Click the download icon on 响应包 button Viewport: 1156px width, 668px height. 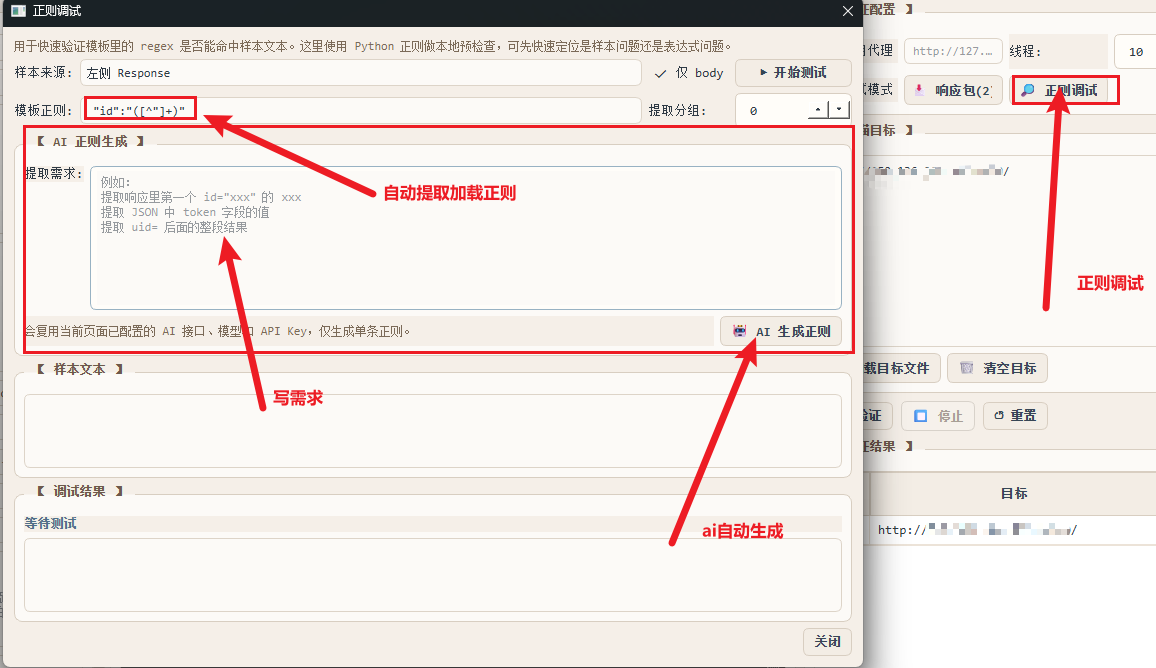[918, 90]
